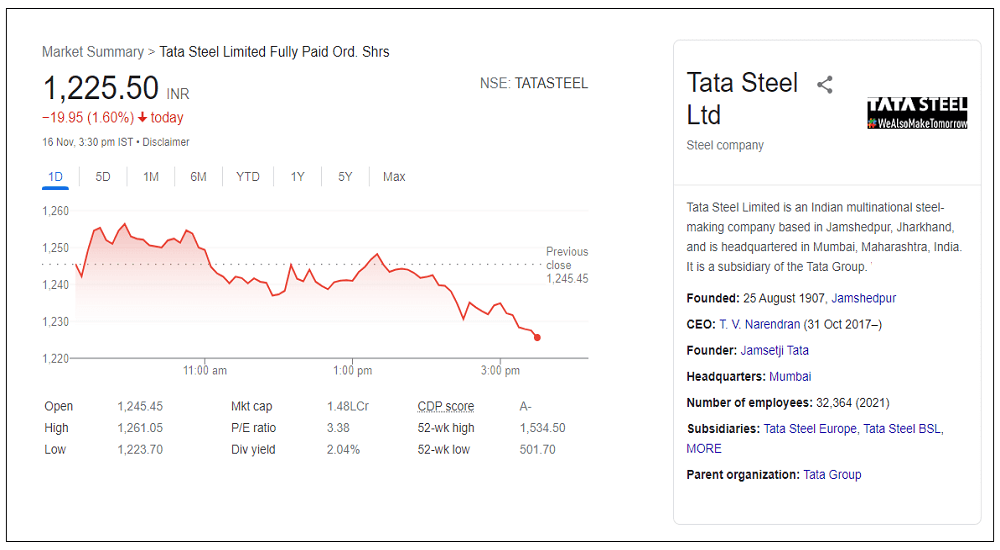Click the 11:00 am chart axis label
Image resolution: width=1000 pixels, height=550 pixels.
point(205,371)
